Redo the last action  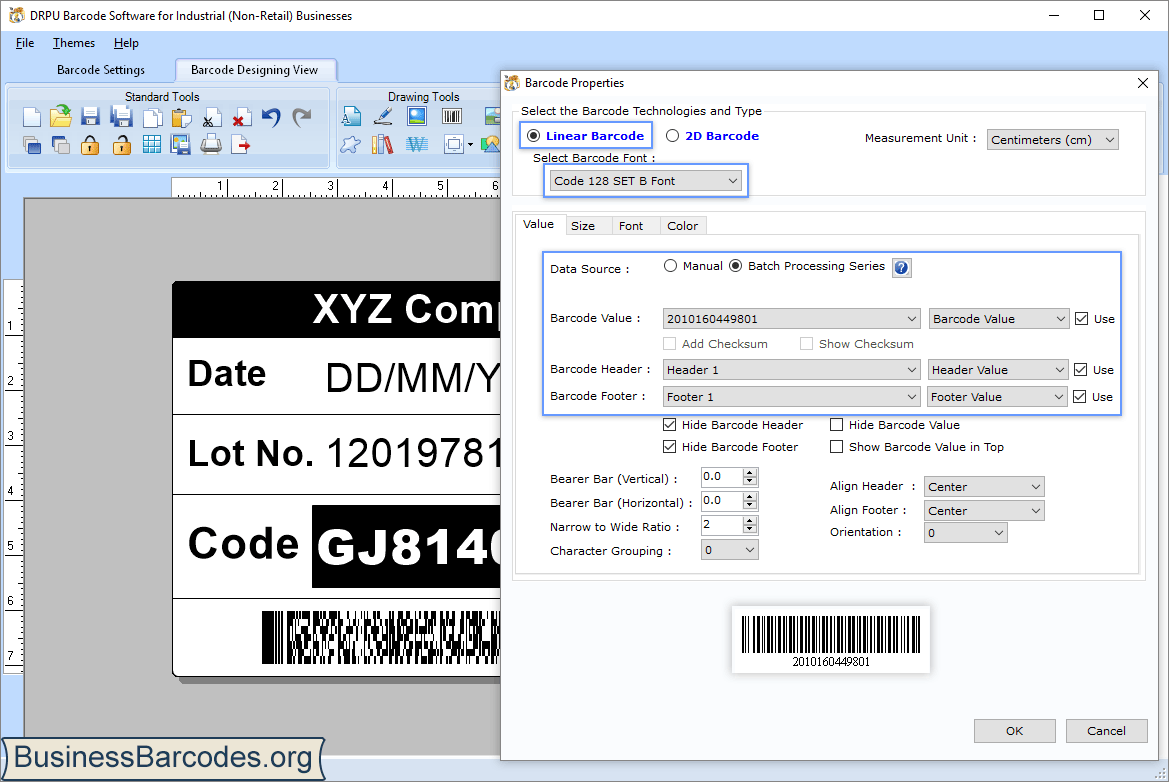click(x=301, y=118)
